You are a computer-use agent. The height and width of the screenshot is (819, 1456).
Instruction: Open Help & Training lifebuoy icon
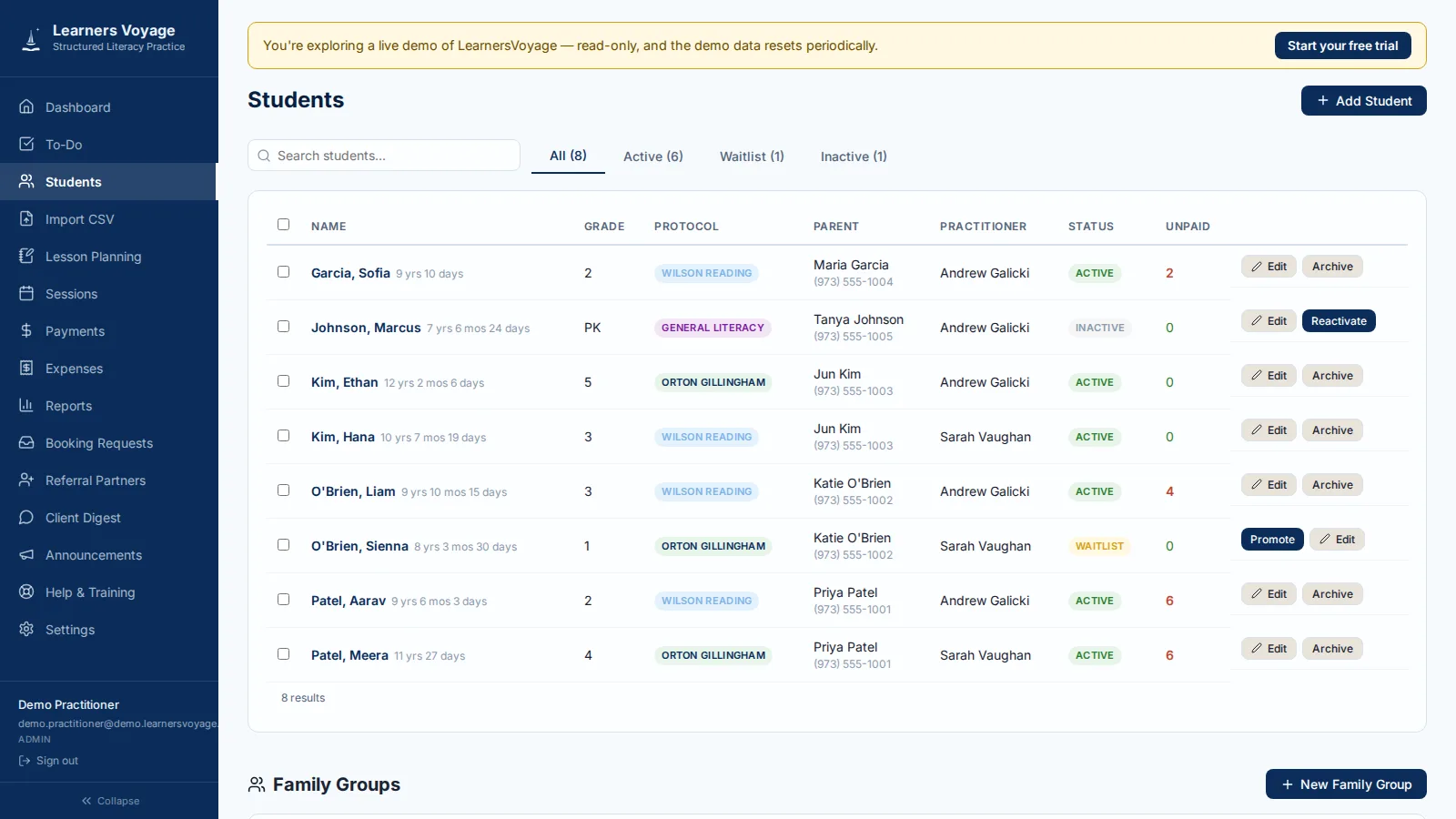click(26, 591)
